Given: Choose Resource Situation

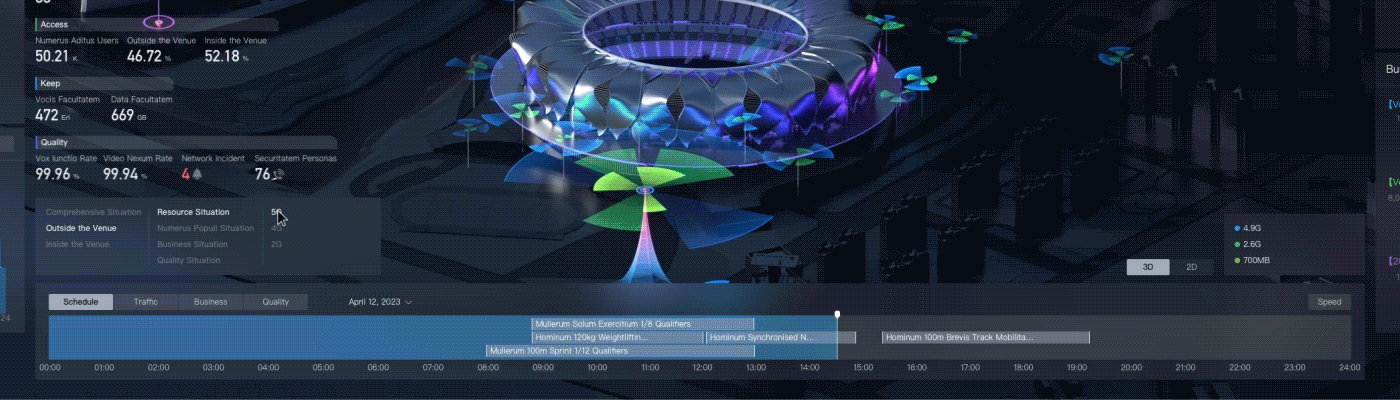Looking at the screenshot, I should click(193, 212).
